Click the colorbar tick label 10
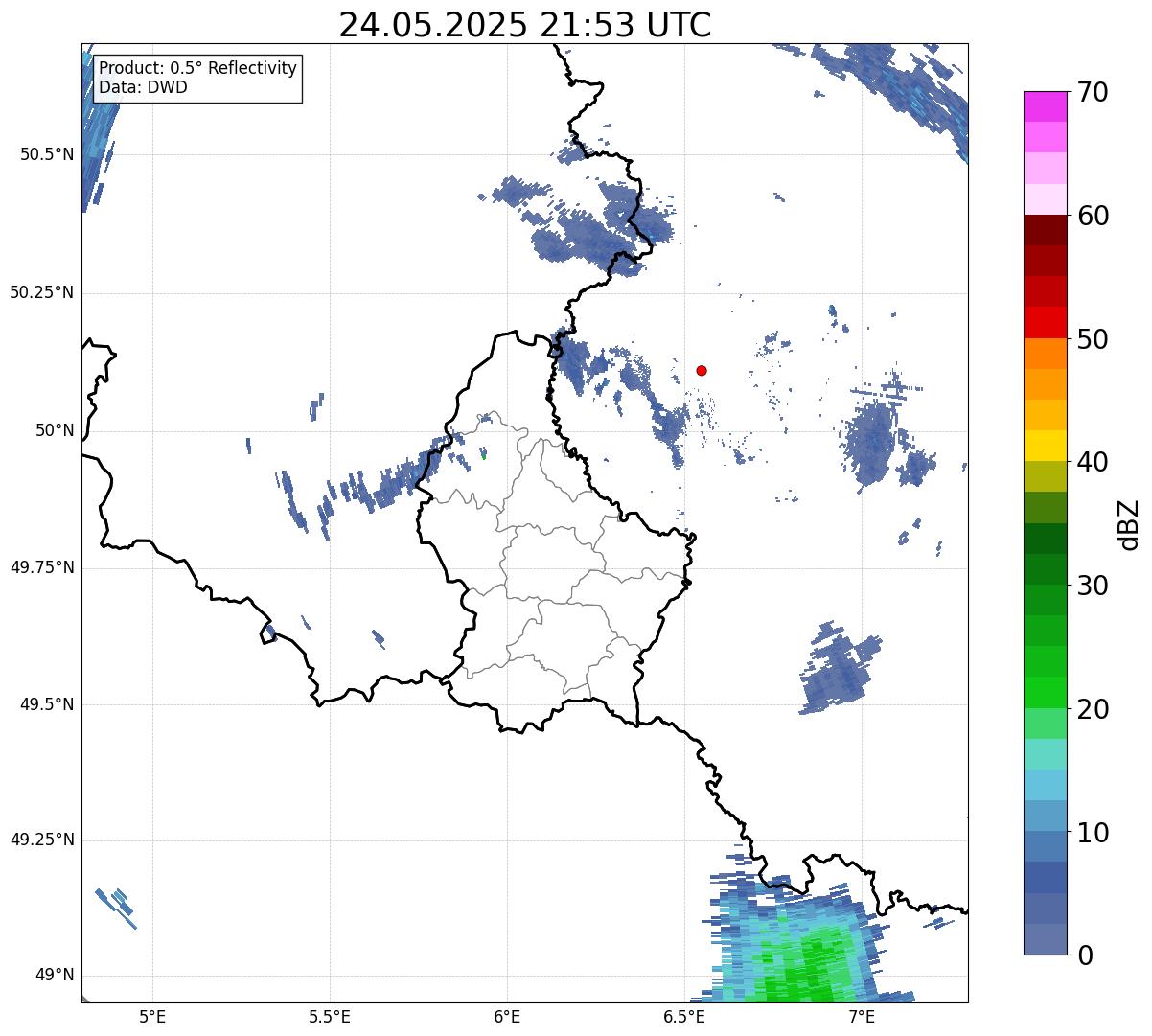The height and width of the screenshot is (1036, 1152). (x=1094, y=833)
